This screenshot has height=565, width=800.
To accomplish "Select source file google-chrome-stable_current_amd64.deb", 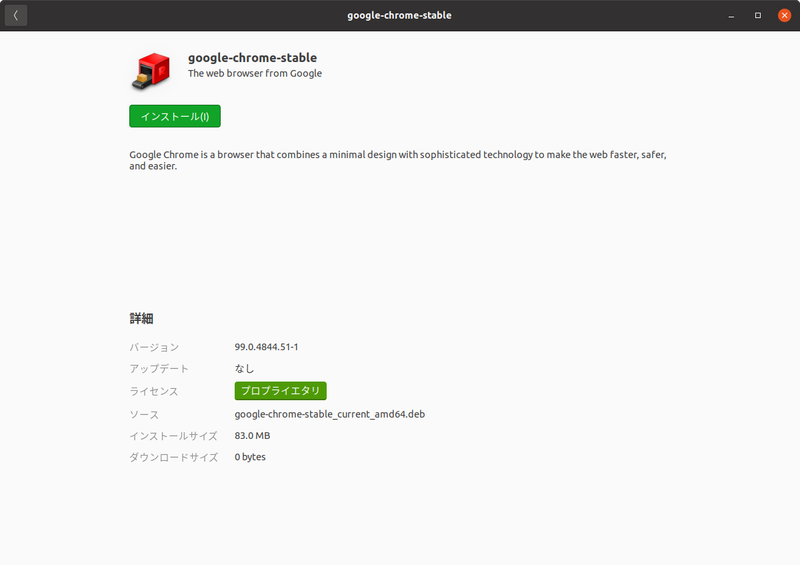I will pyautogui.click(x=330, y=414).
